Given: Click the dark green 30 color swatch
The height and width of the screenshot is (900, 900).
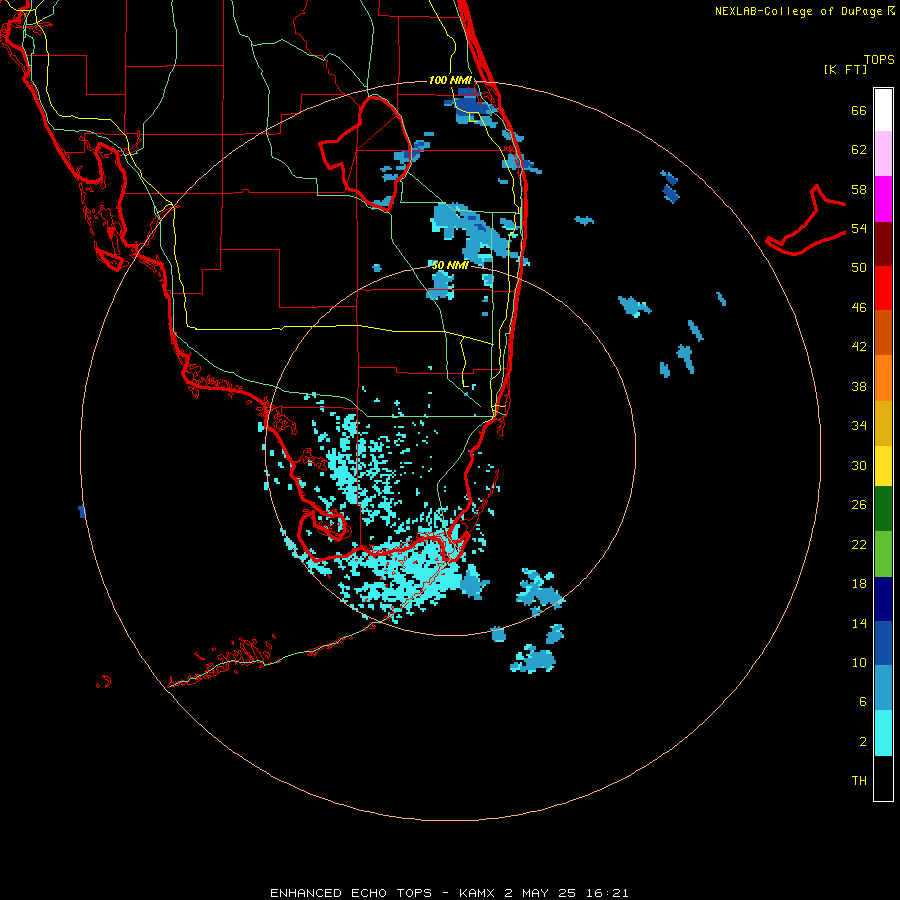Looking at the screenshot, I should click(883, 509).
